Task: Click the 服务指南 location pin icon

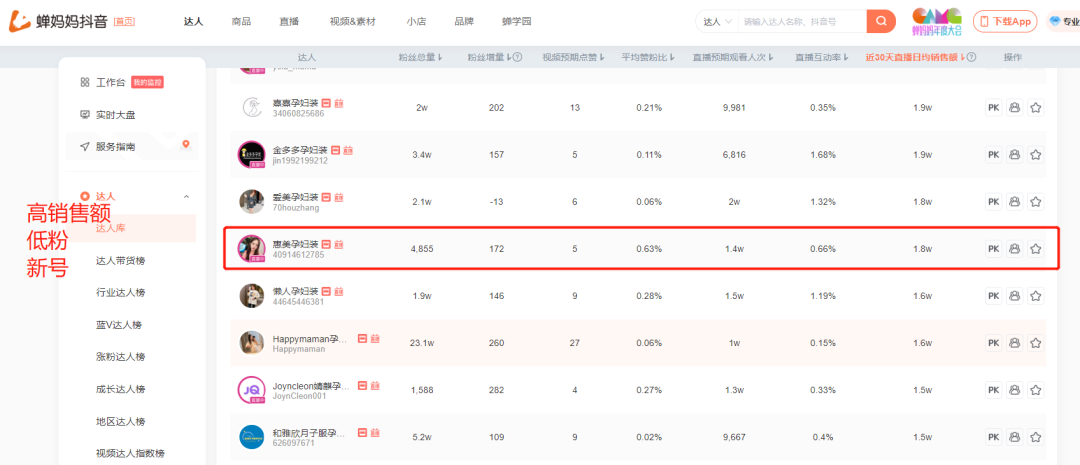Action: [x=185, y=146]
